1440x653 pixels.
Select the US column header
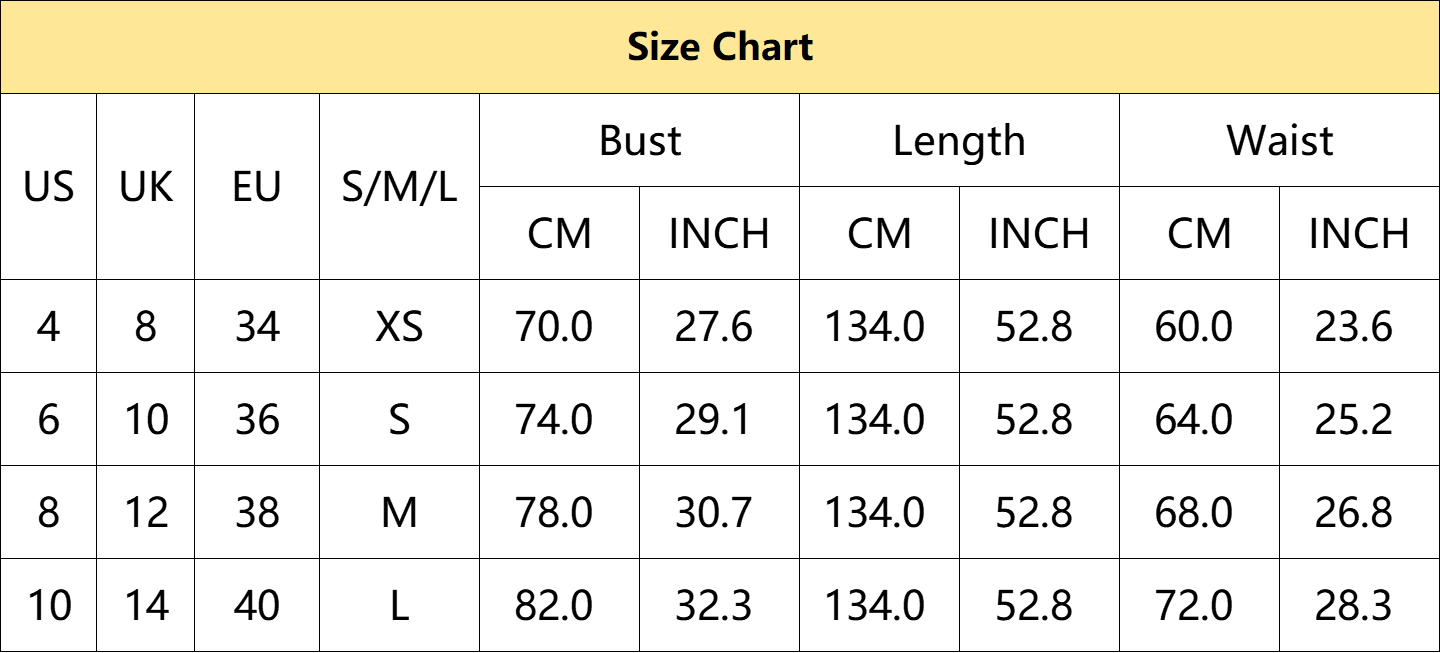tap(49, 187)
